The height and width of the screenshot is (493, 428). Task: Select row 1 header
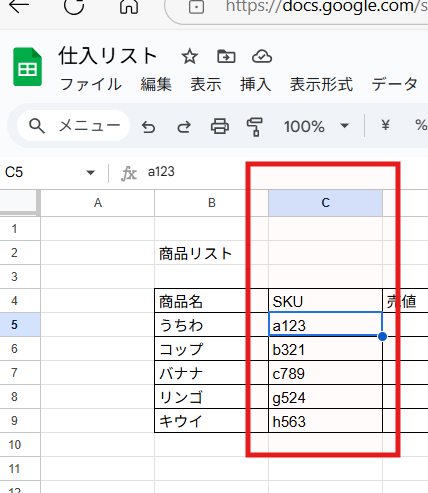click(x=20, y=229)
